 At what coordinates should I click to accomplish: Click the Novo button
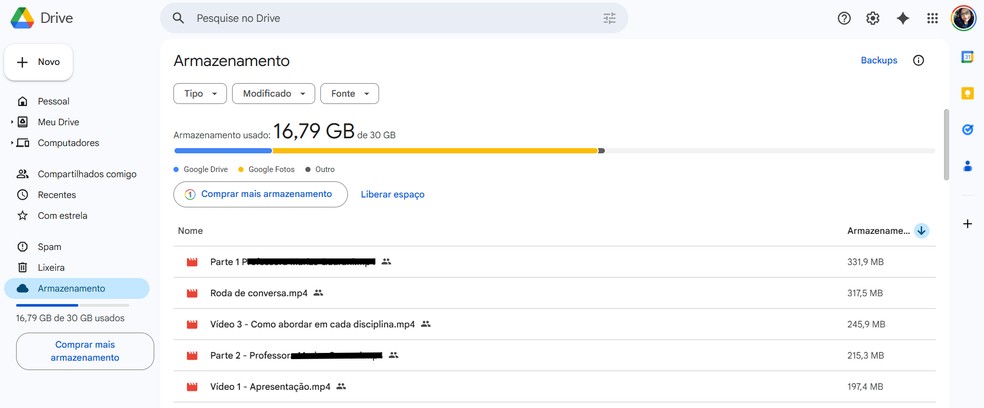[39, 62]
